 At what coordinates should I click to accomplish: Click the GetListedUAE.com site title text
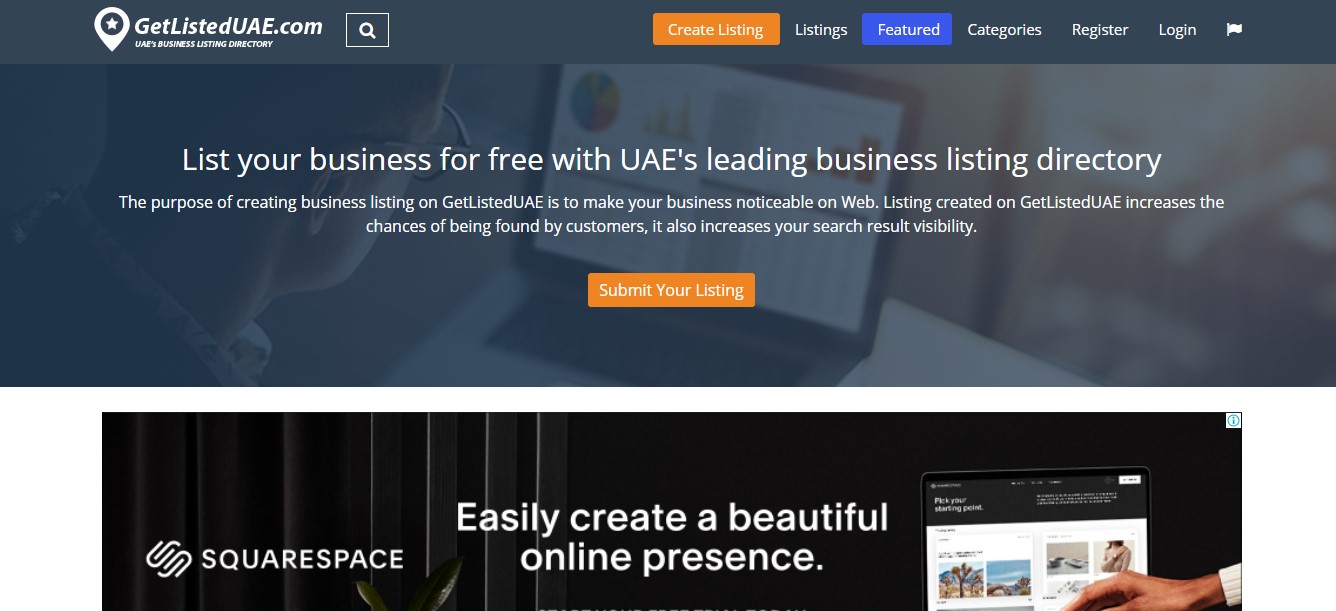229,26
